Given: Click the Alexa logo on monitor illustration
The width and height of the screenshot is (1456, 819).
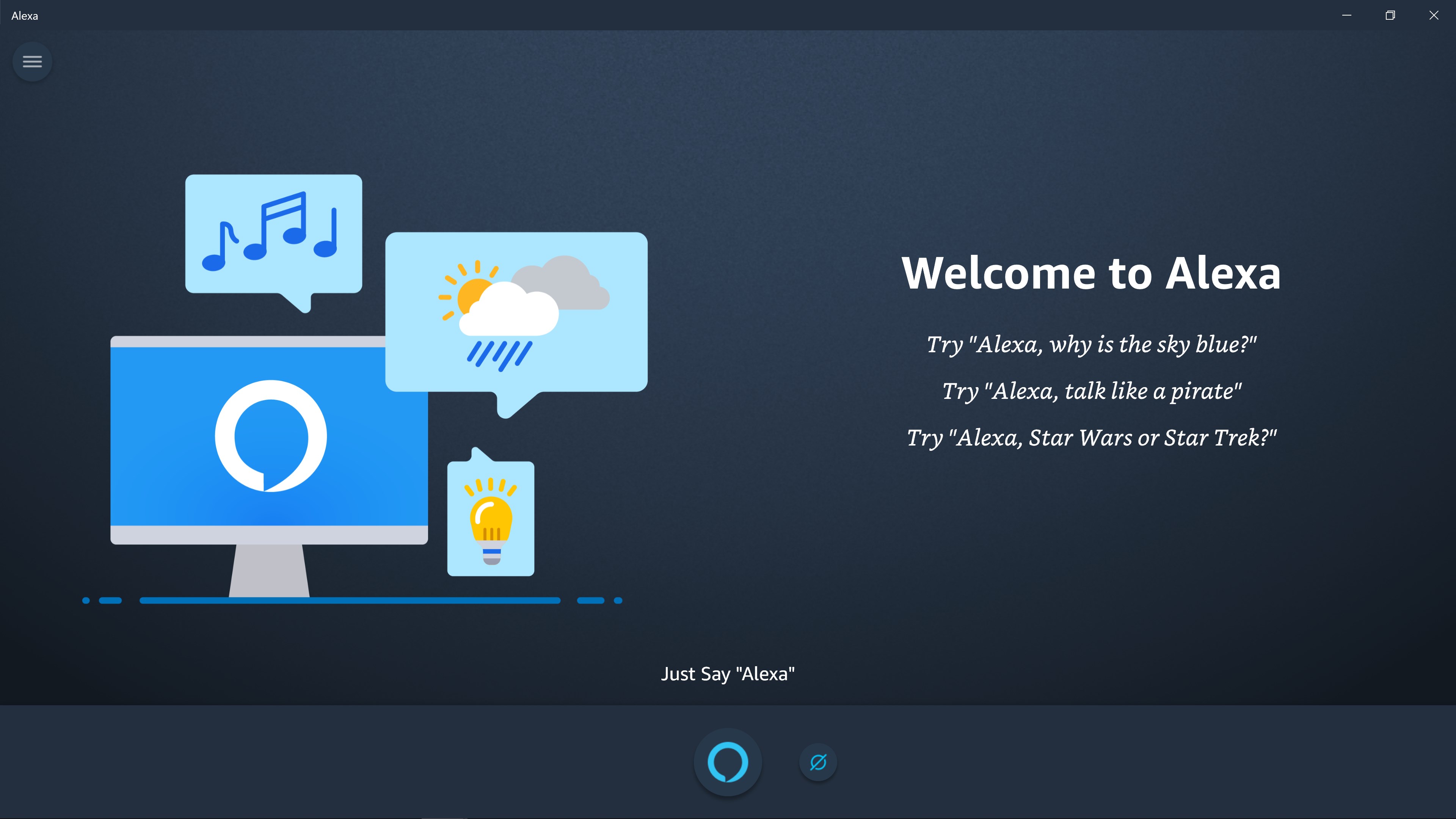Looking at the screenshot, I should coord(271,436).
